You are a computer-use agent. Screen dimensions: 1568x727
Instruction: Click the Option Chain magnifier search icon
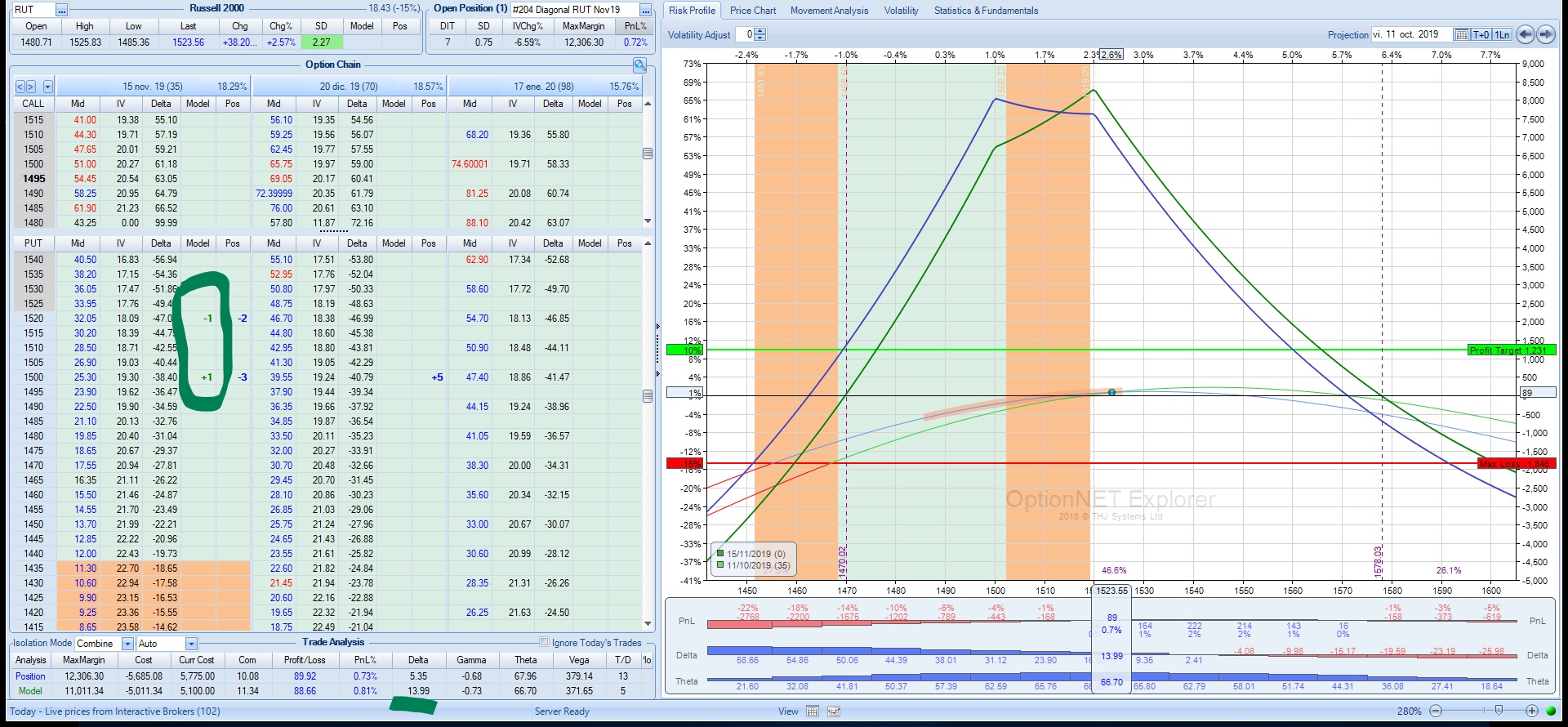[639, 65]
